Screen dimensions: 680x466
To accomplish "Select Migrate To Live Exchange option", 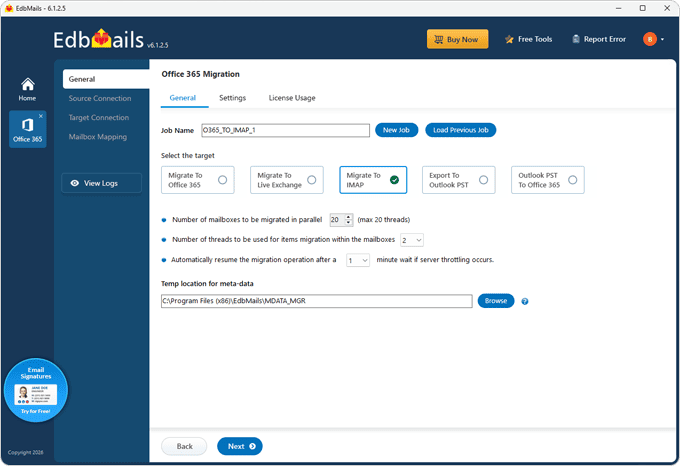I will pyautogui.click(x=287, y=180).
